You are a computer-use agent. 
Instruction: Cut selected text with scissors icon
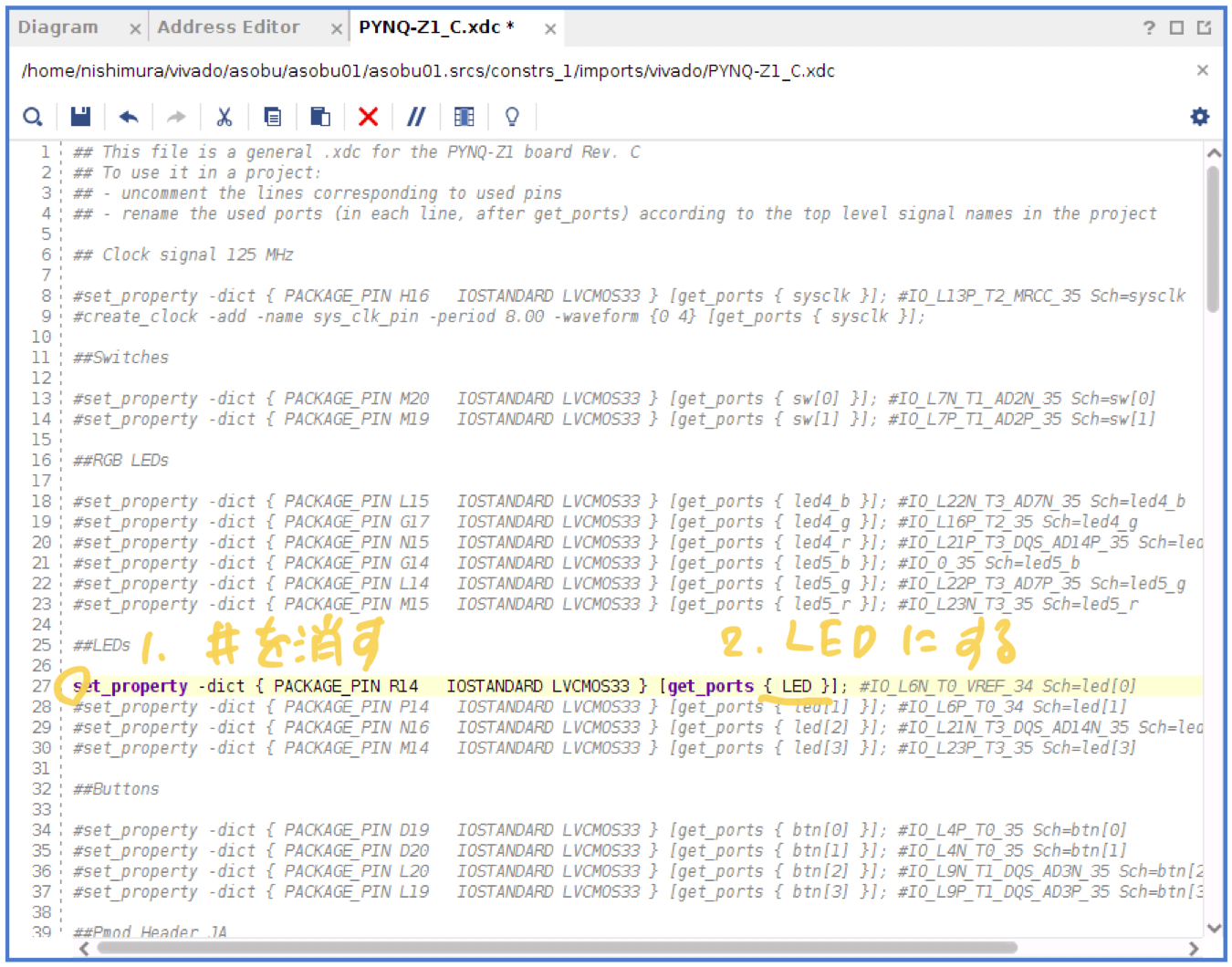coord(224,117)
